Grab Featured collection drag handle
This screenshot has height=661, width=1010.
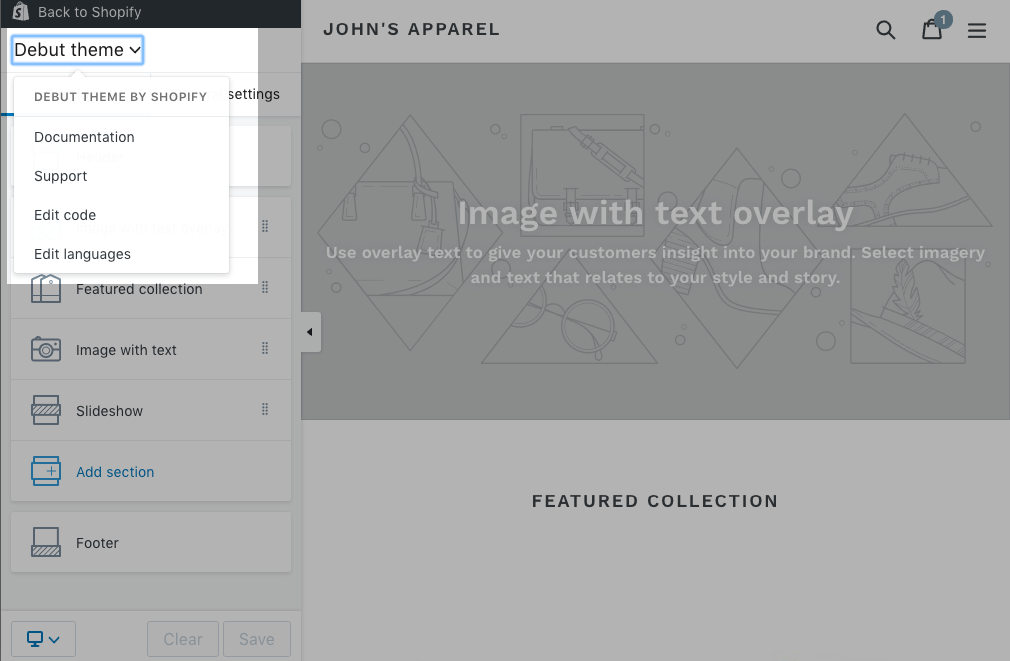pyautogui.click(x=265, y=287)
